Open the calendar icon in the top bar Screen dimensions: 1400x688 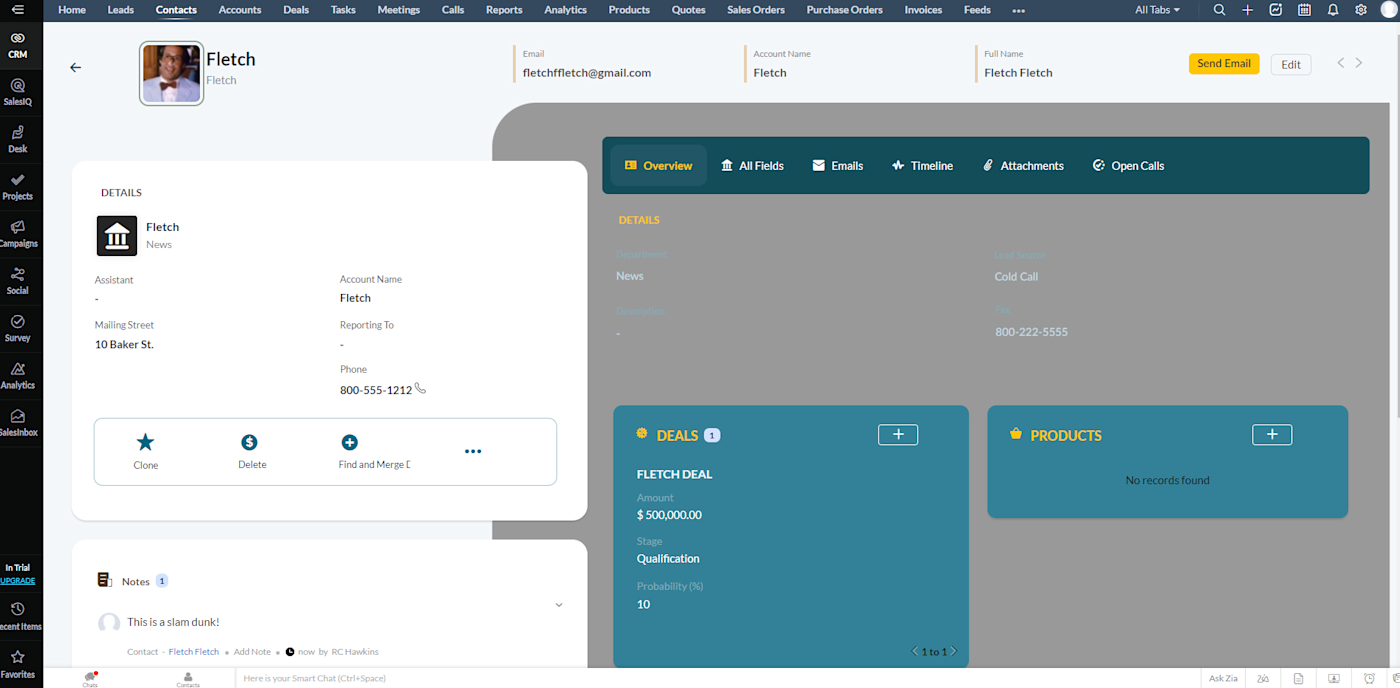coord(1304,10)
